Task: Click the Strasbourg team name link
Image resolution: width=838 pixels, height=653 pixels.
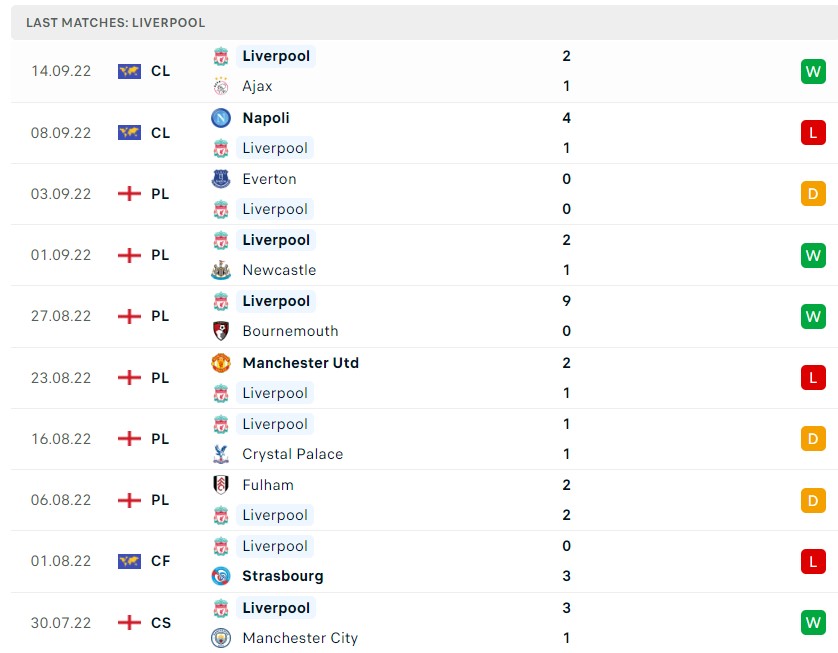Action: pos(281,576)
